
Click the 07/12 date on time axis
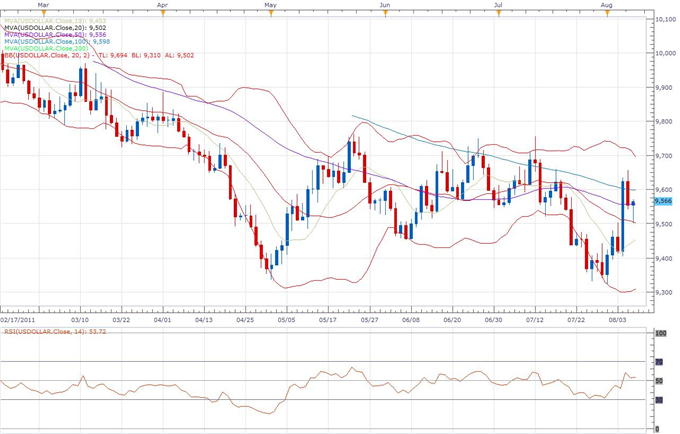coord(535,321)
